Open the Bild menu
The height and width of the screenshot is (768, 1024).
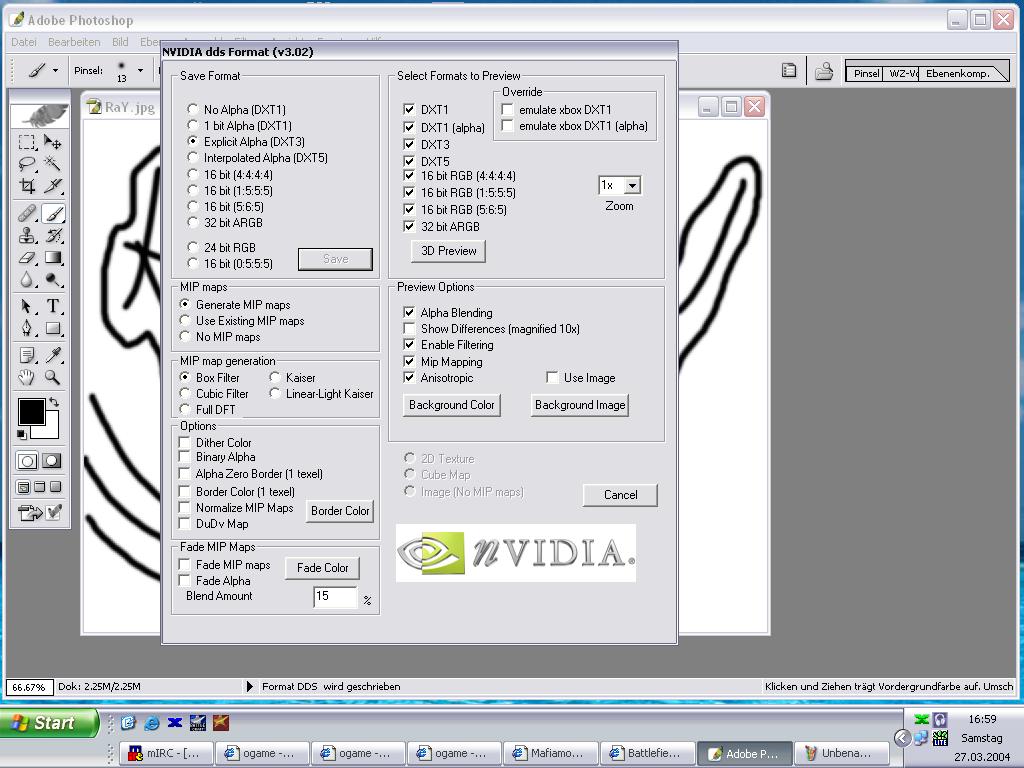(x=120, y=42)
